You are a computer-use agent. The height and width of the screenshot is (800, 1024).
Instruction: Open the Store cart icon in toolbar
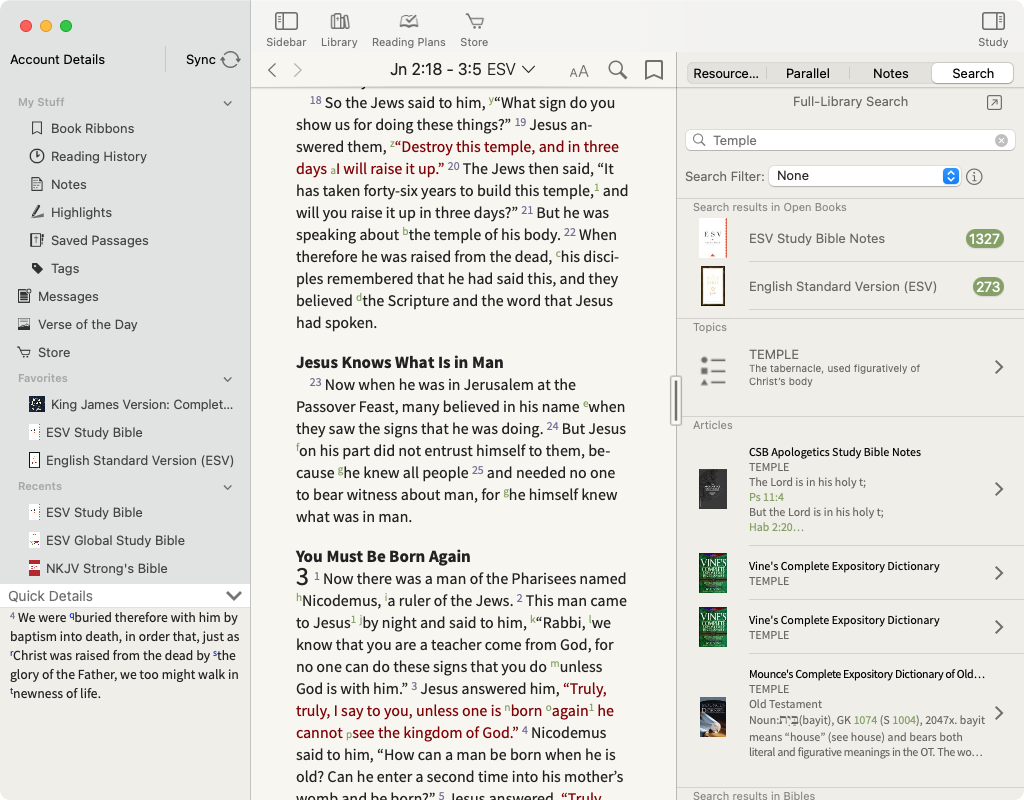click(474, 22)
